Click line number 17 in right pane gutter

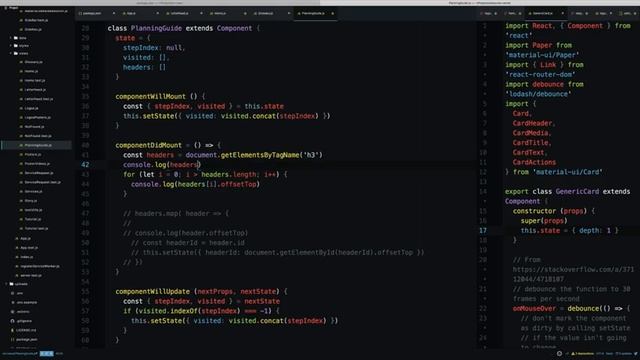click(483, 231)
